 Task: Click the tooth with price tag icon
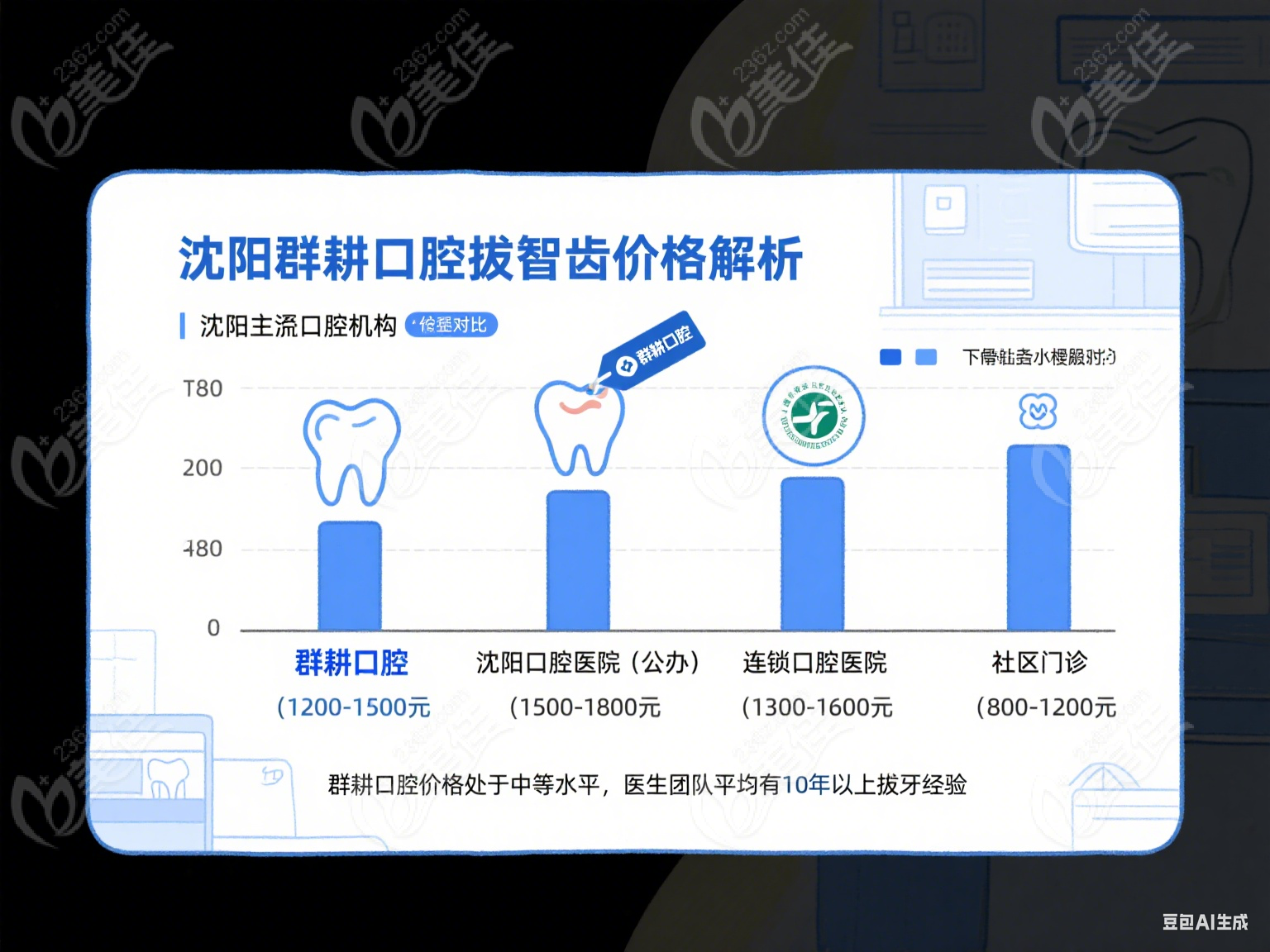pyautogui.click(x=579, y=428)
